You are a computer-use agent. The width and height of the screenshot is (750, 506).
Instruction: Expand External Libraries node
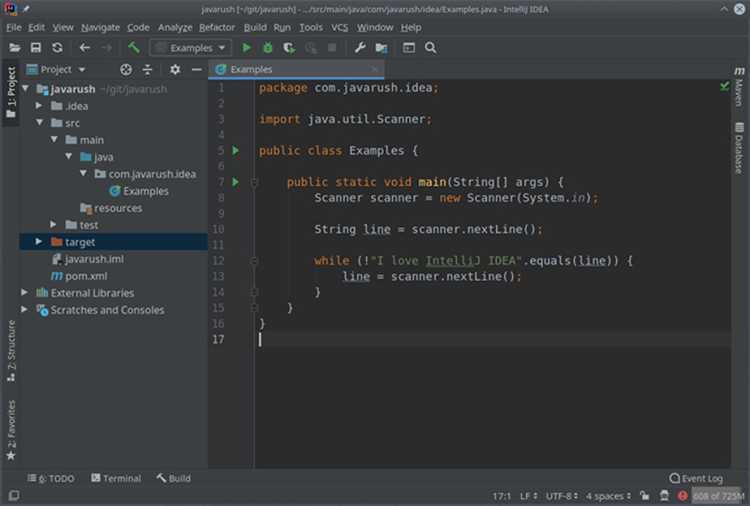(x=24, y=292)
